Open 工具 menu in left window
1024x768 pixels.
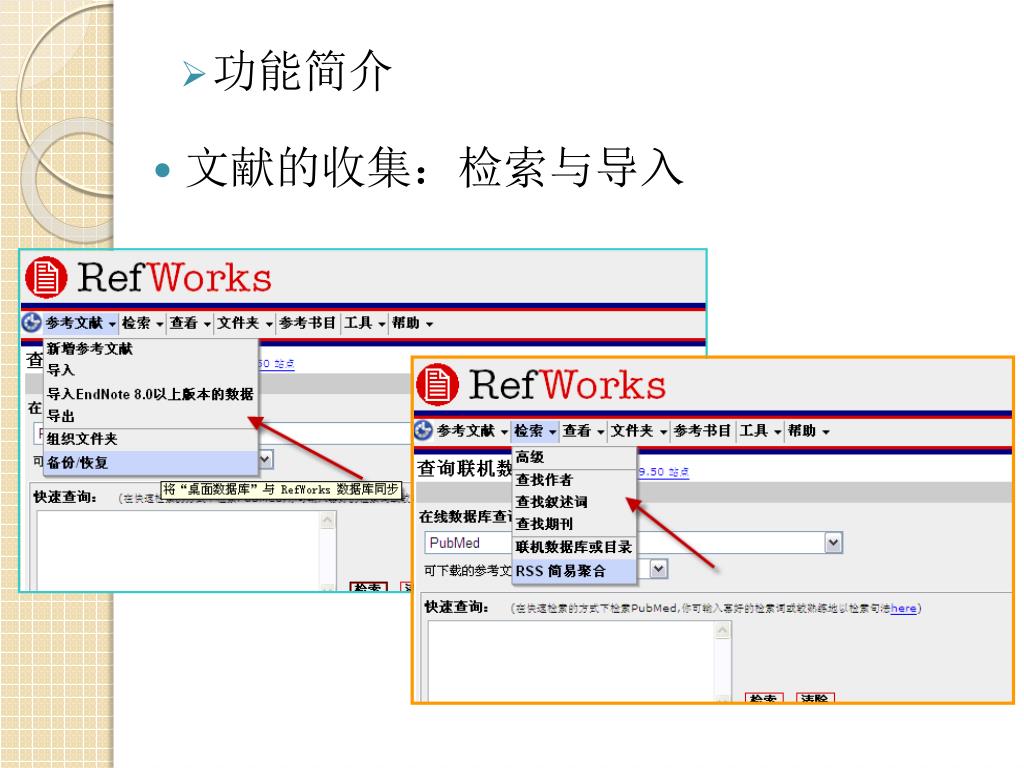pos(364,323)
